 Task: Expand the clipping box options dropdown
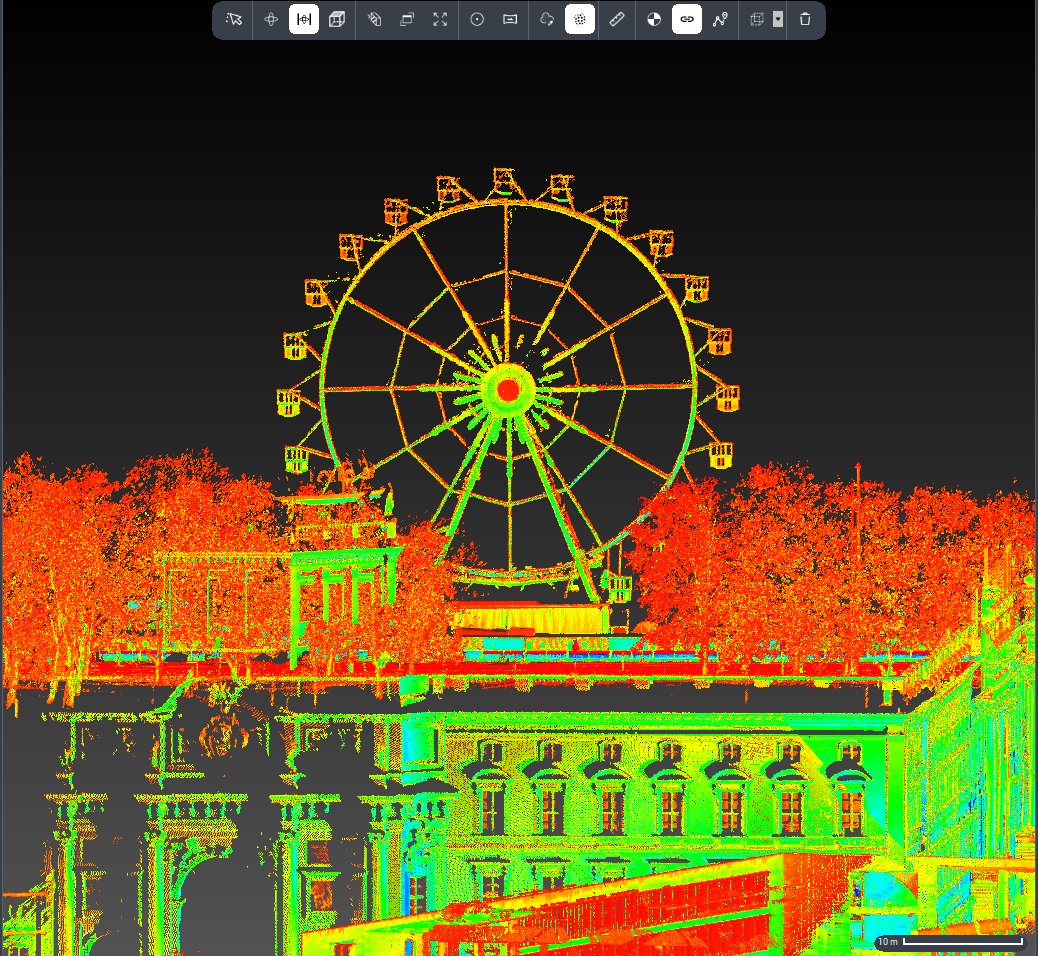pos(776,19)
